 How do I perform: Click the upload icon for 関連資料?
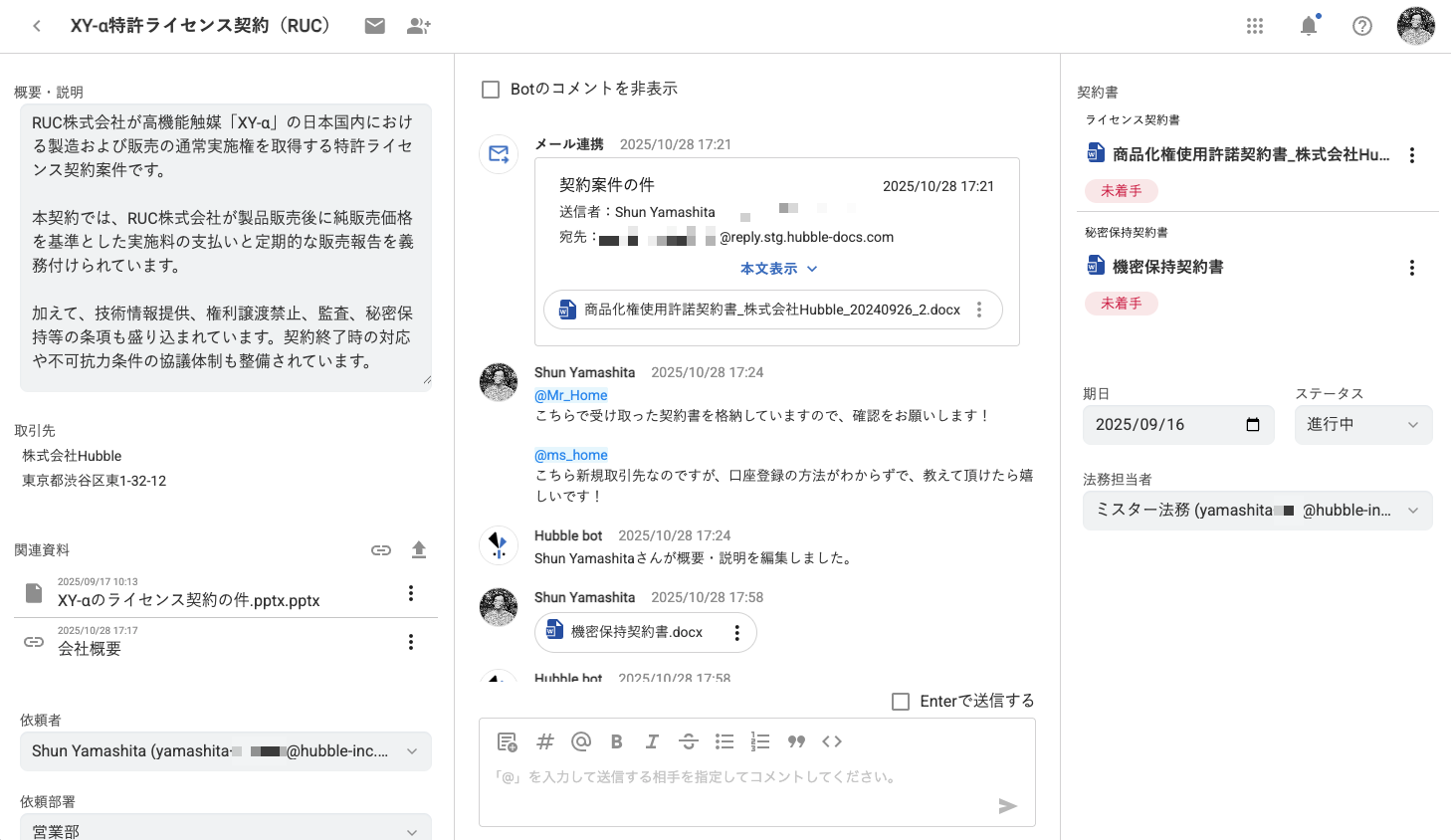[x=419, y=549]
